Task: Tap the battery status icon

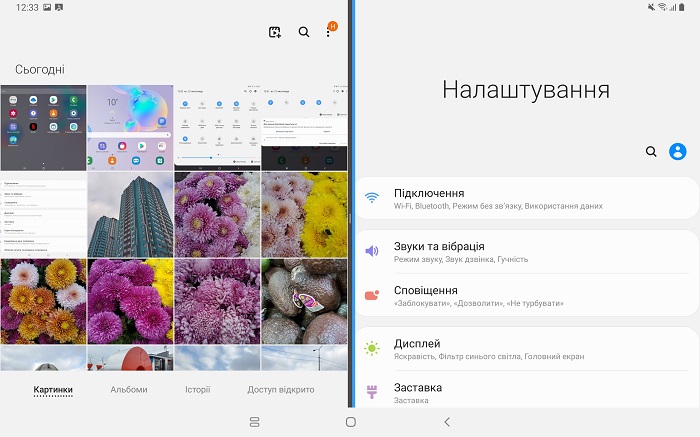Action: (682, 7)
